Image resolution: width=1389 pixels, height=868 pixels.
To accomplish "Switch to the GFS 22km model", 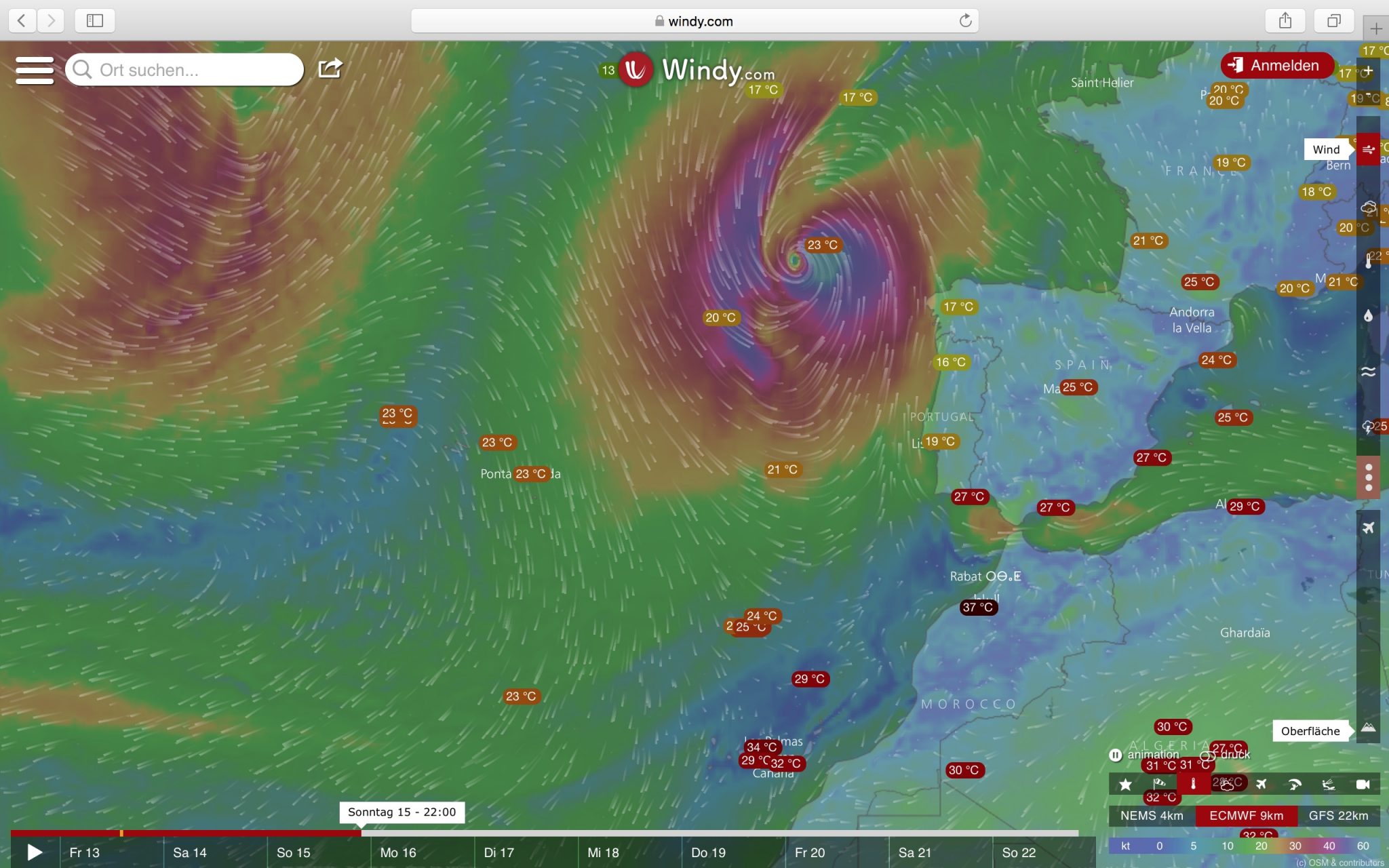I will tap(1338, 816).
